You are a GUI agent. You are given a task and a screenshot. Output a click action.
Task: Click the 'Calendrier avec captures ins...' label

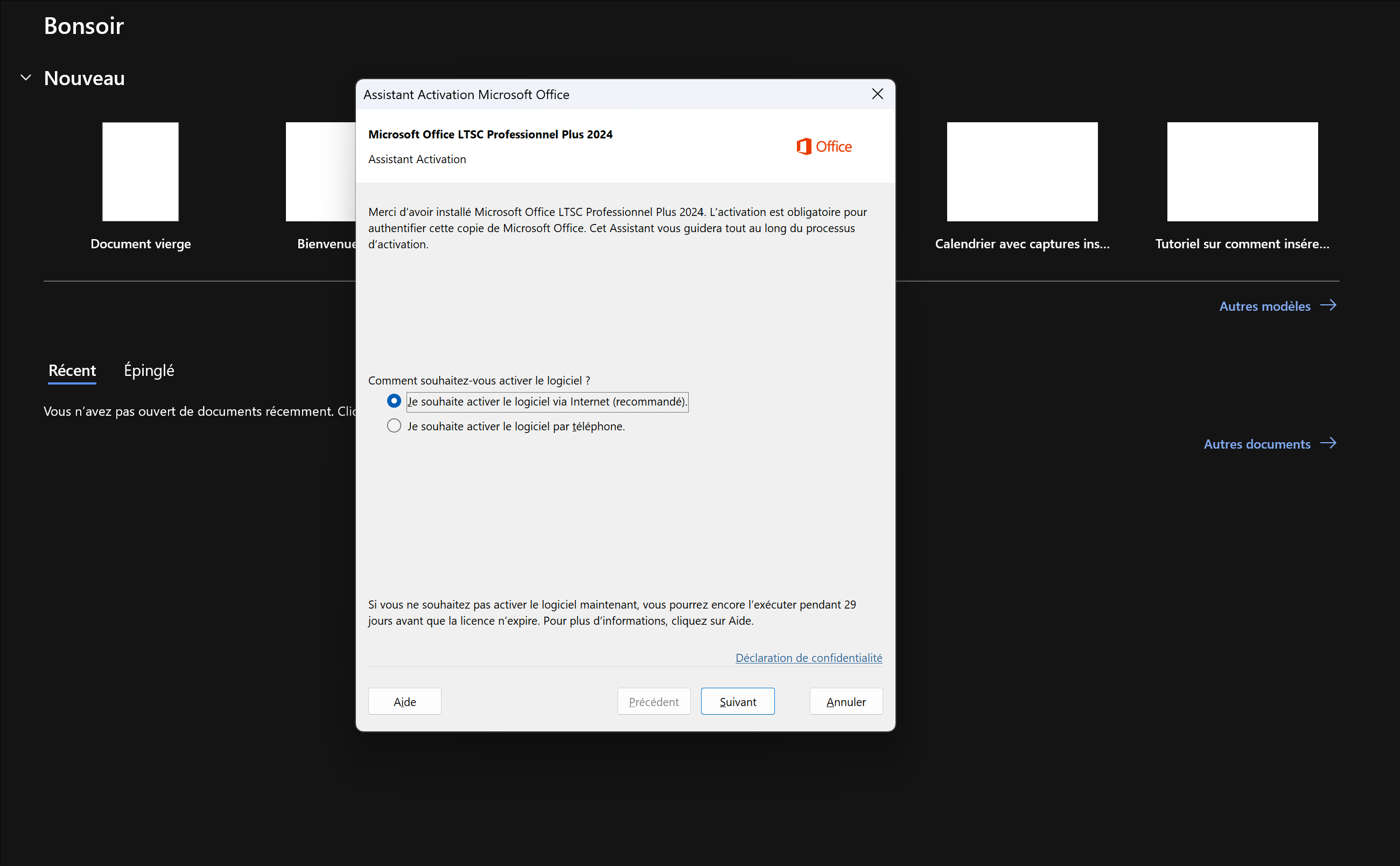[1022, 243]
